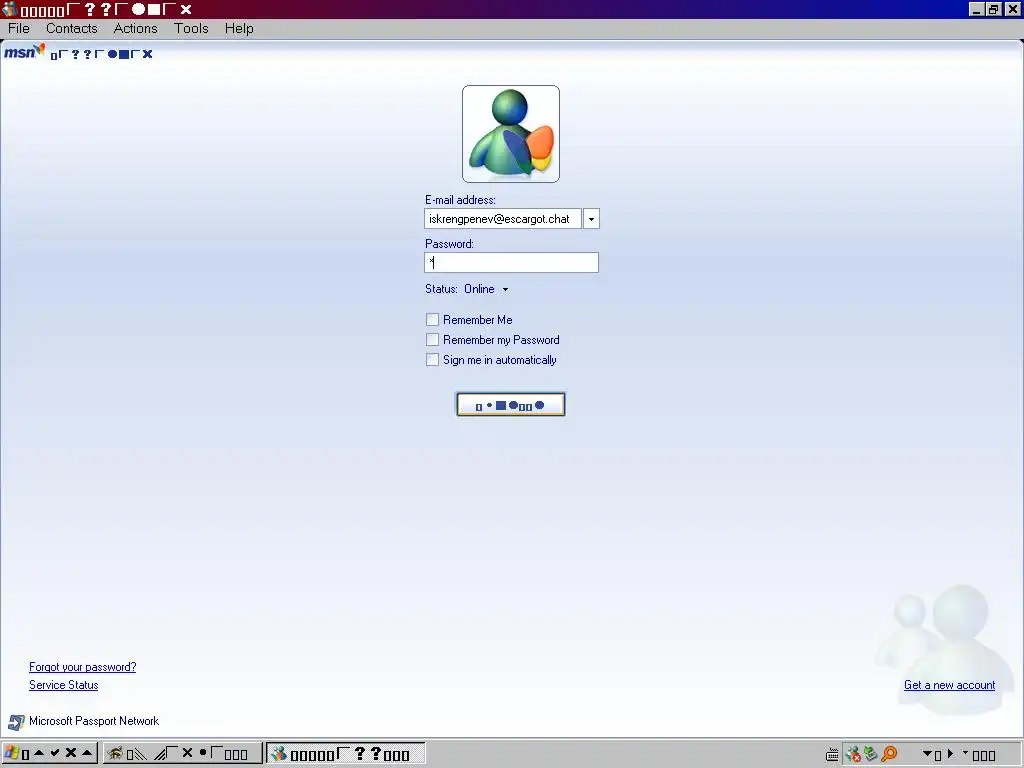Click the Messenger signed-out tray icon
Viewport: 1024px width, 768px height.
(853, 754)
